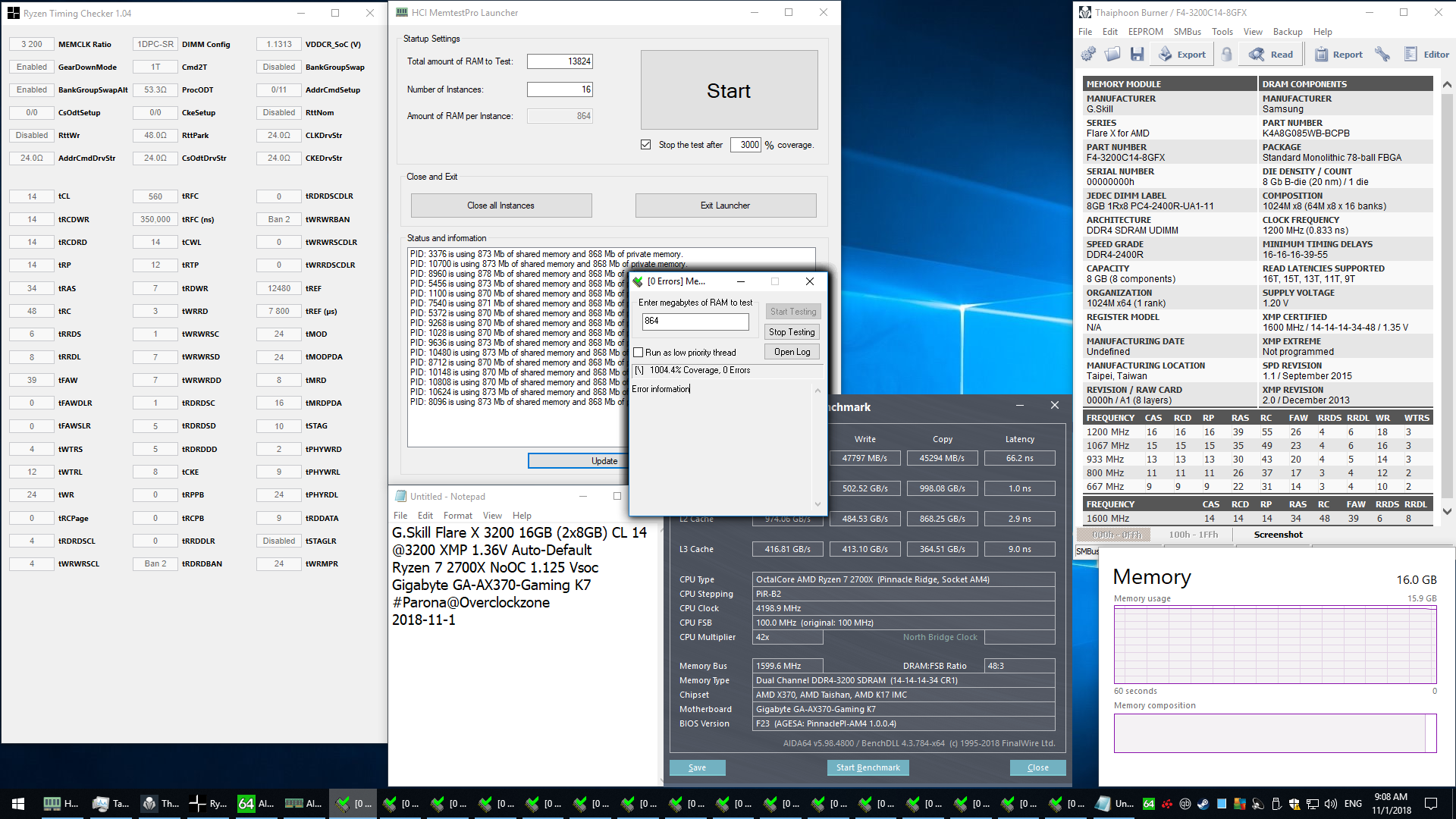The image size is (1456, 819).
Task: Click the Steam tray icon
Action: 1203,804
